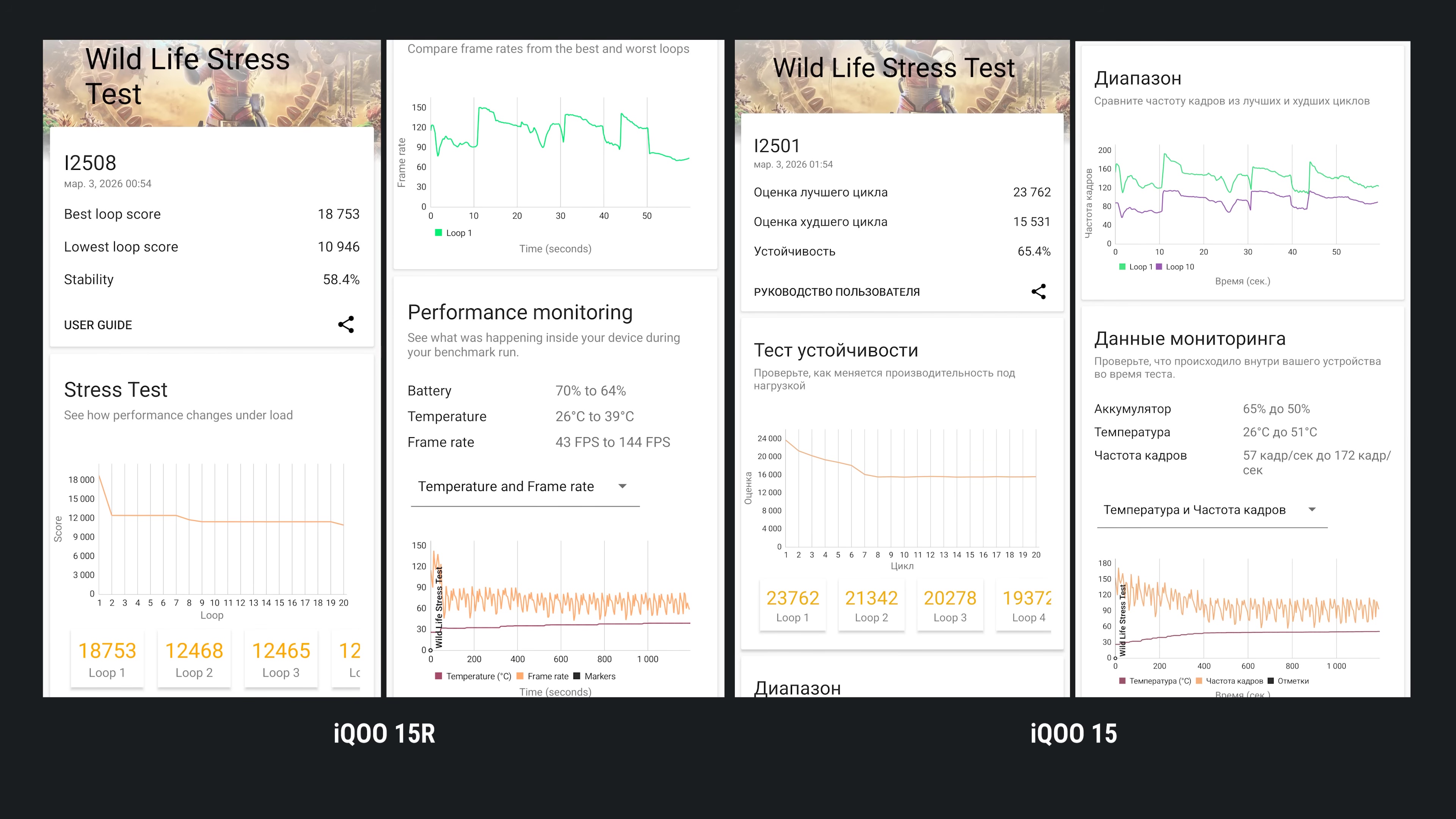The width and height of the screenshot is (1456, 819).
Task: Select the Loop 3 score card 12465
Action: coord(281,659)
